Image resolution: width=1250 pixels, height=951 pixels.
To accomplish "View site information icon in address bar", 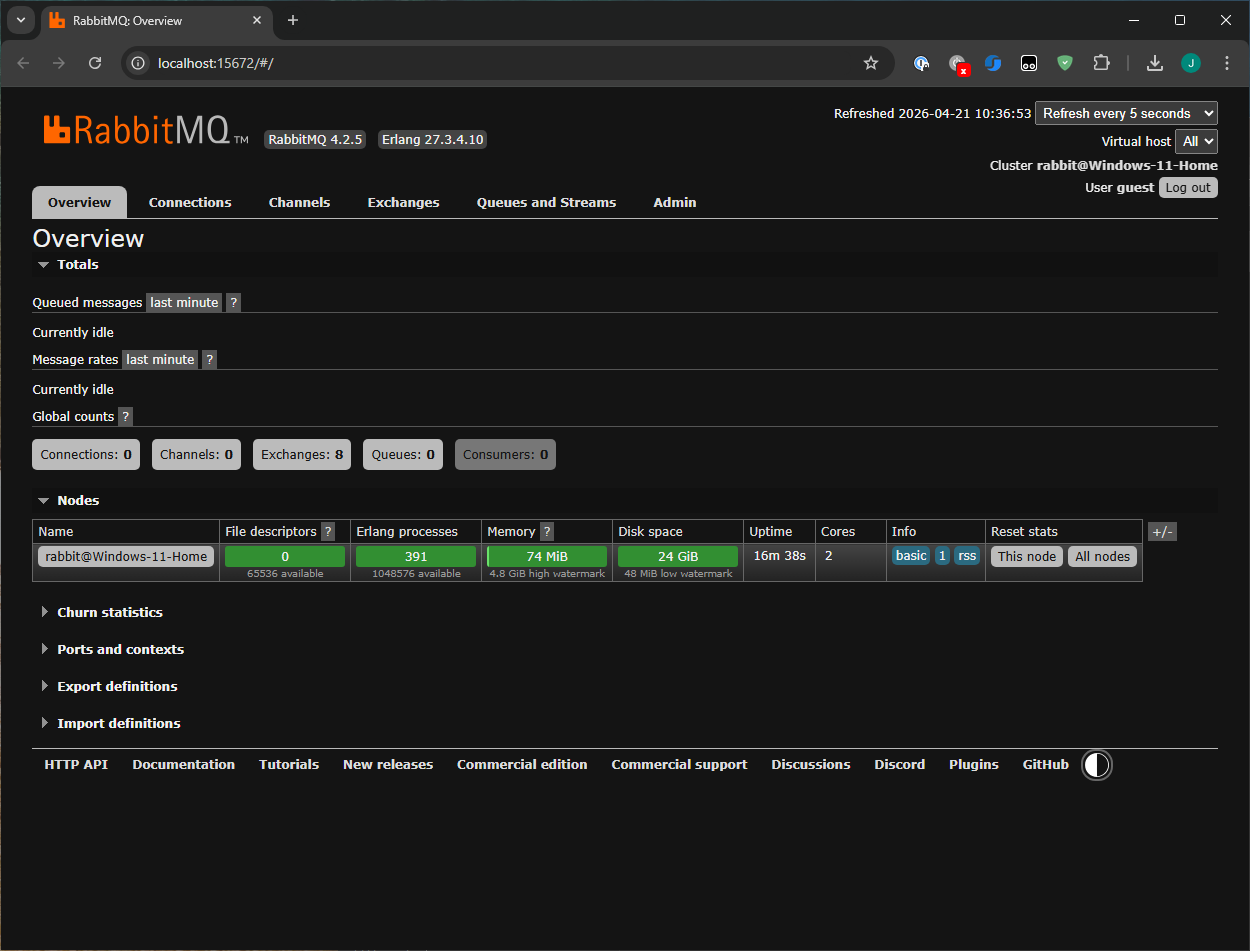I will click(139, 63).
